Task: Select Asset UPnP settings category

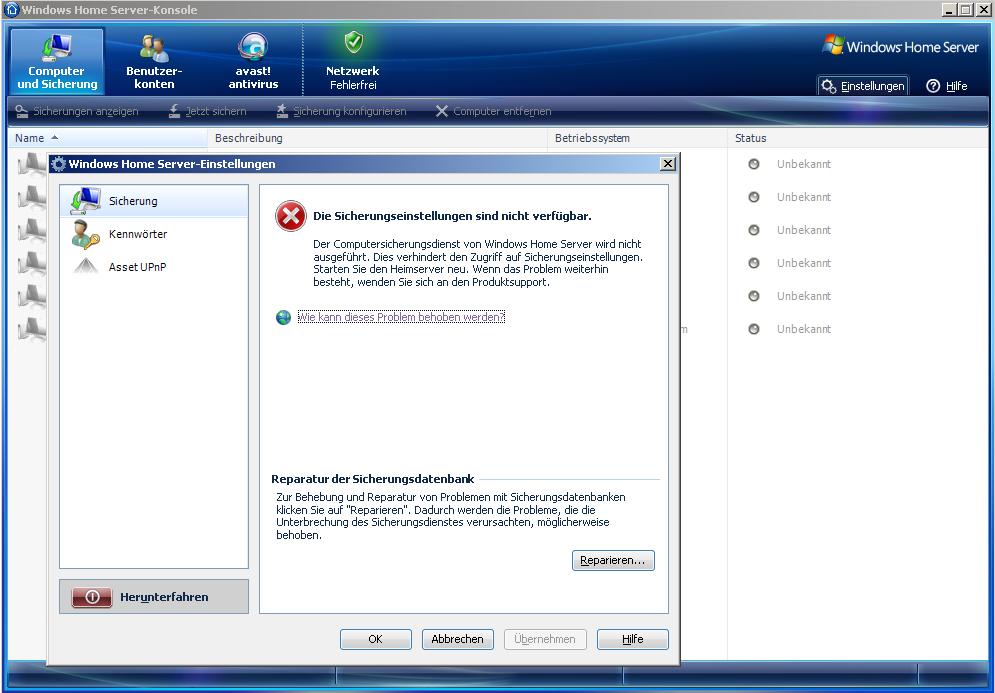Action: (154, 267)
